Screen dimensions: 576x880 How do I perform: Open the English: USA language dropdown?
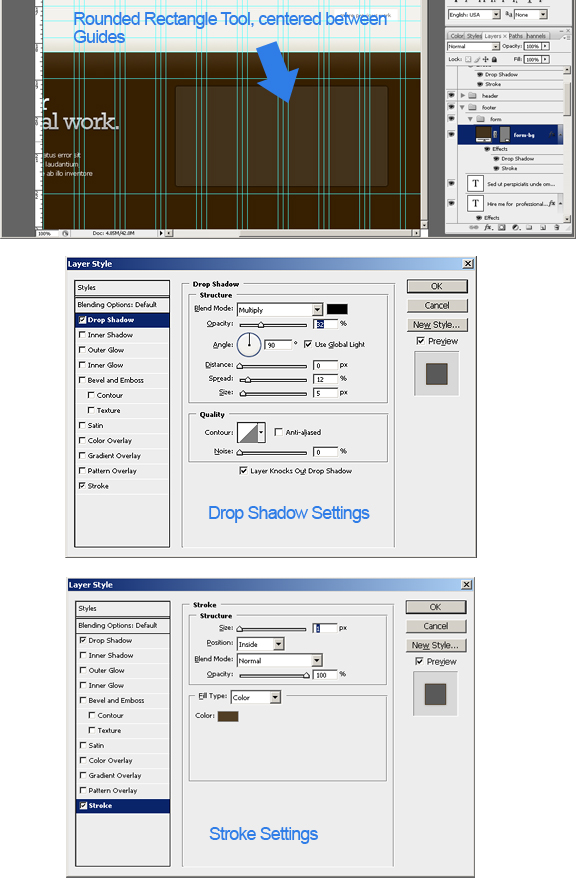point(474,15)
